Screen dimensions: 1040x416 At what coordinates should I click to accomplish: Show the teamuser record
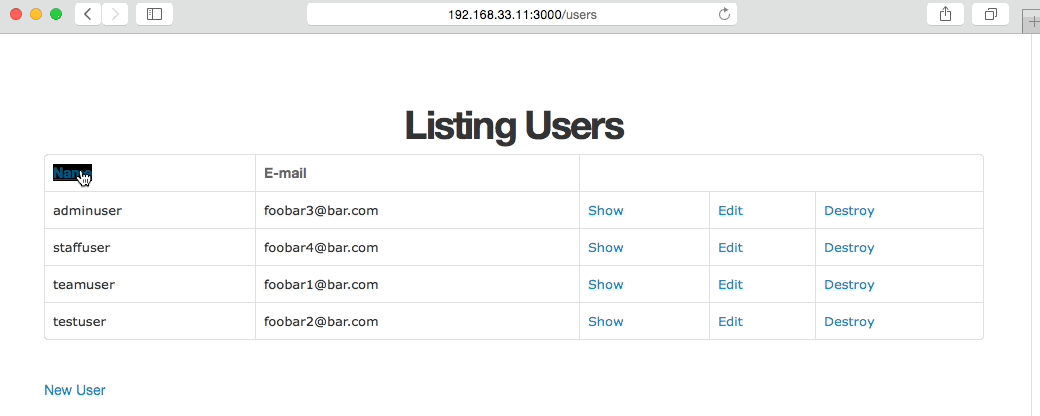click(606, 285)
